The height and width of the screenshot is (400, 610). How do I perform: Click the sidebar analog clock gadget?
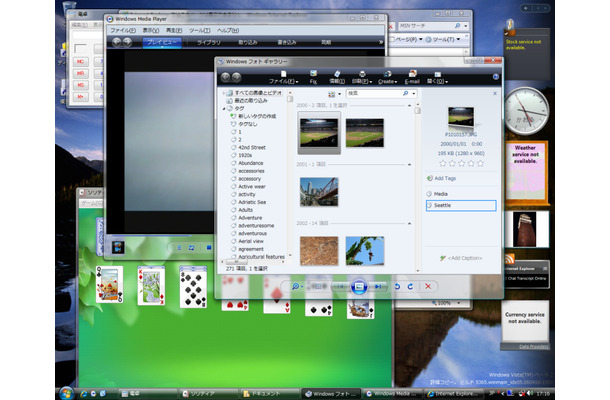point(527,111)
